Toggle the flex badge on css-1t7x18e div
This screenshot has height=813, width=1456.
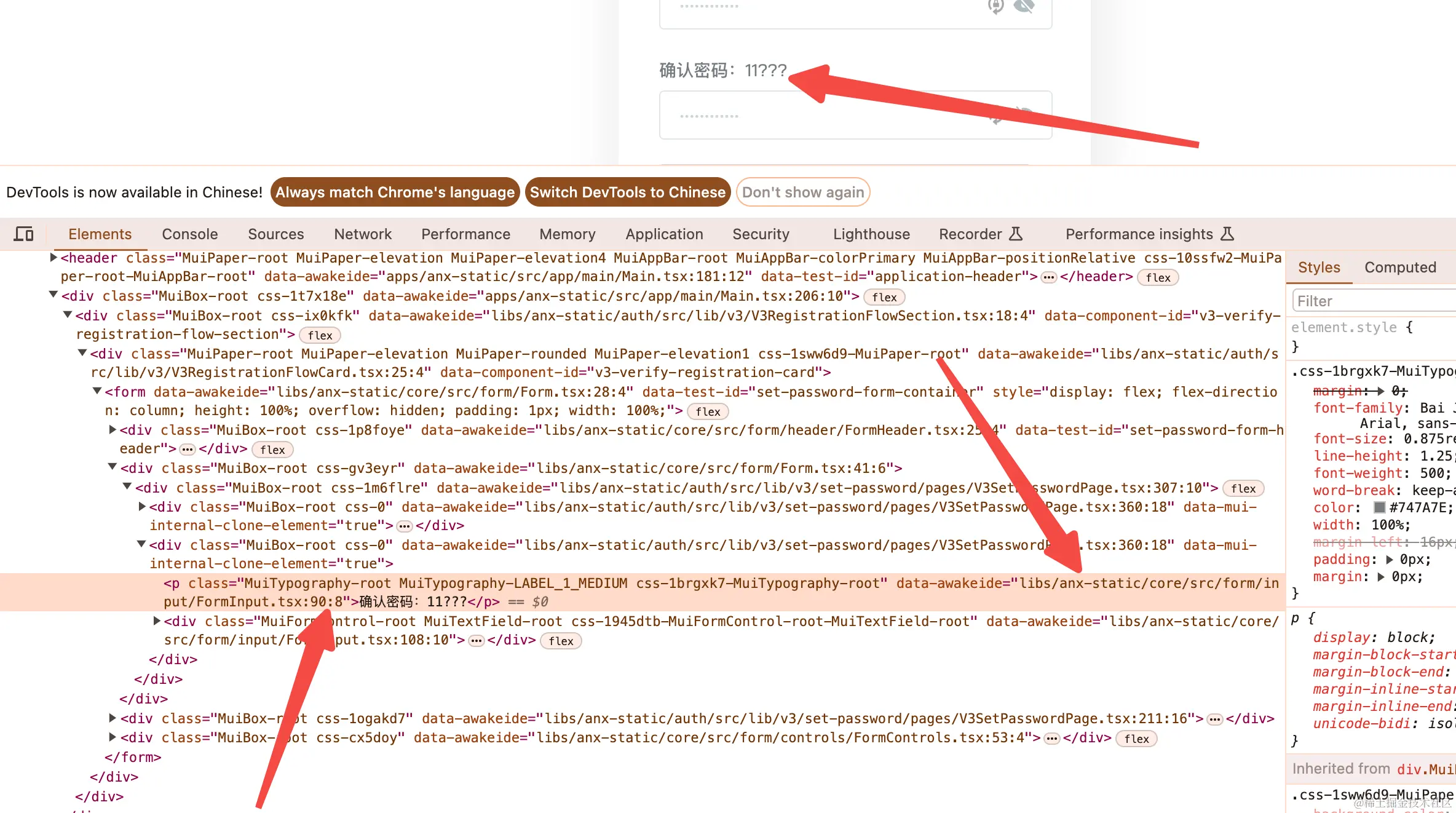884,298
